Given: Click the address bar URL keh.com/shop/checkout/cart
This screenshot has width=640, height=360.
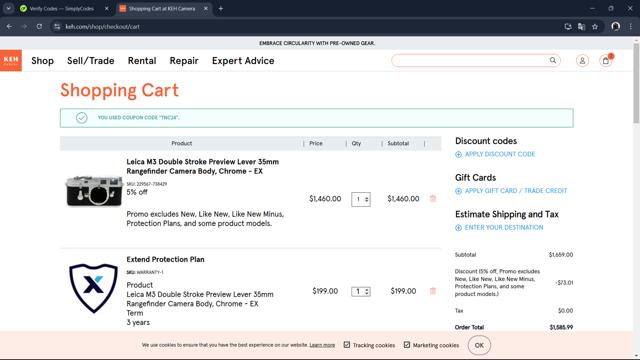Looking at the screenshot, I should point(102,27).
